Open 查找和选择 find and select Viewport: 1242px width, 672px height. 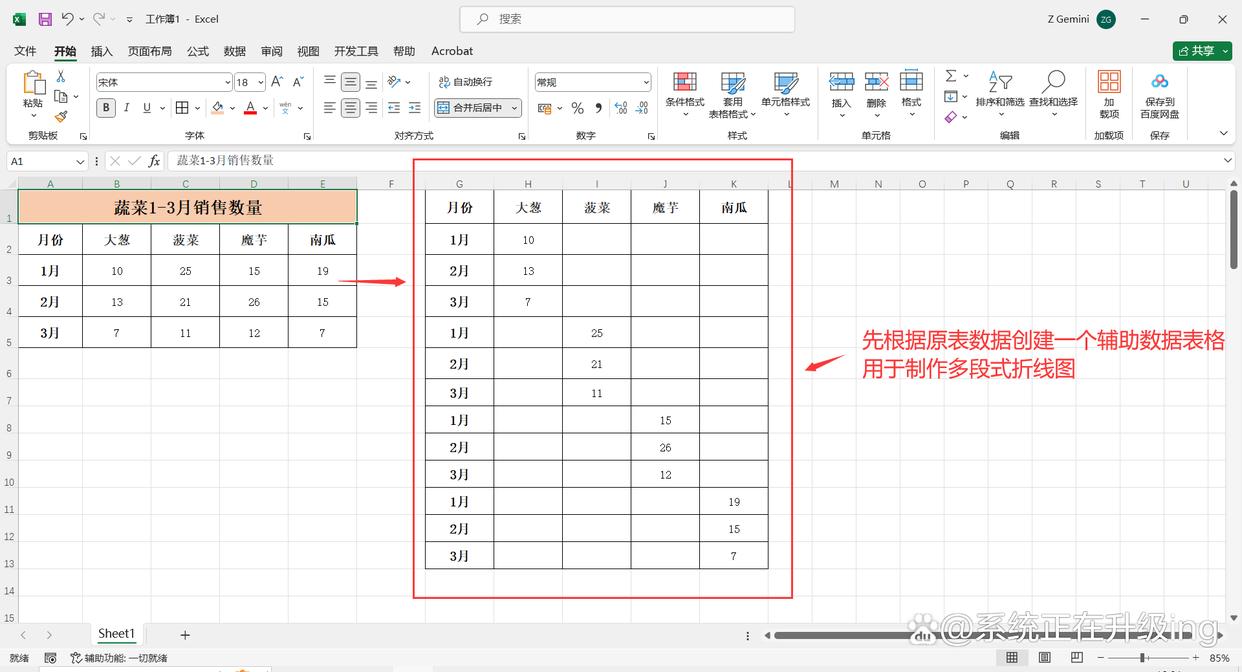1053,96
